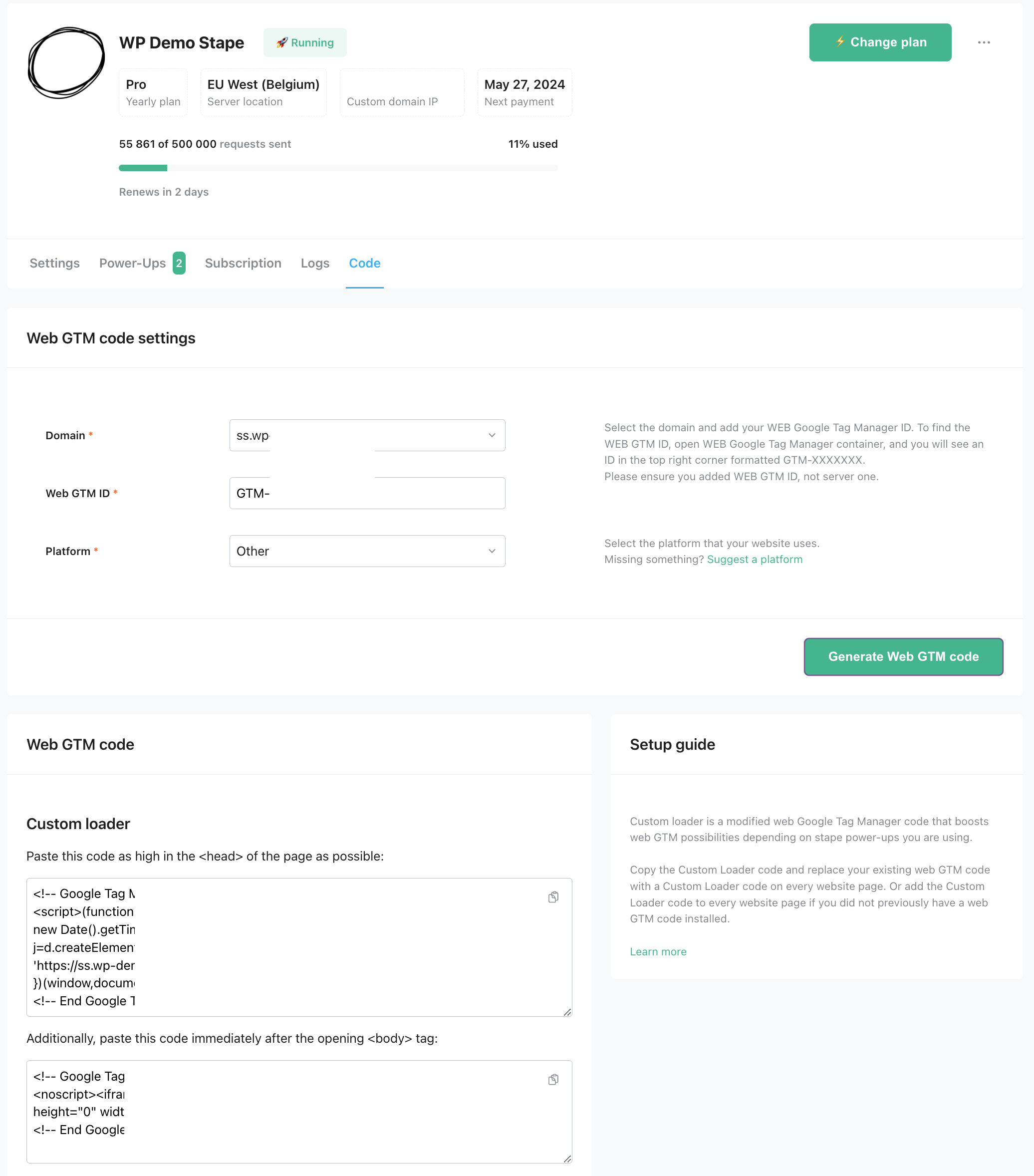Click the lightning bolt on Change plan
This screenshot has width=1034, height=1176.
tap(840, 42)
